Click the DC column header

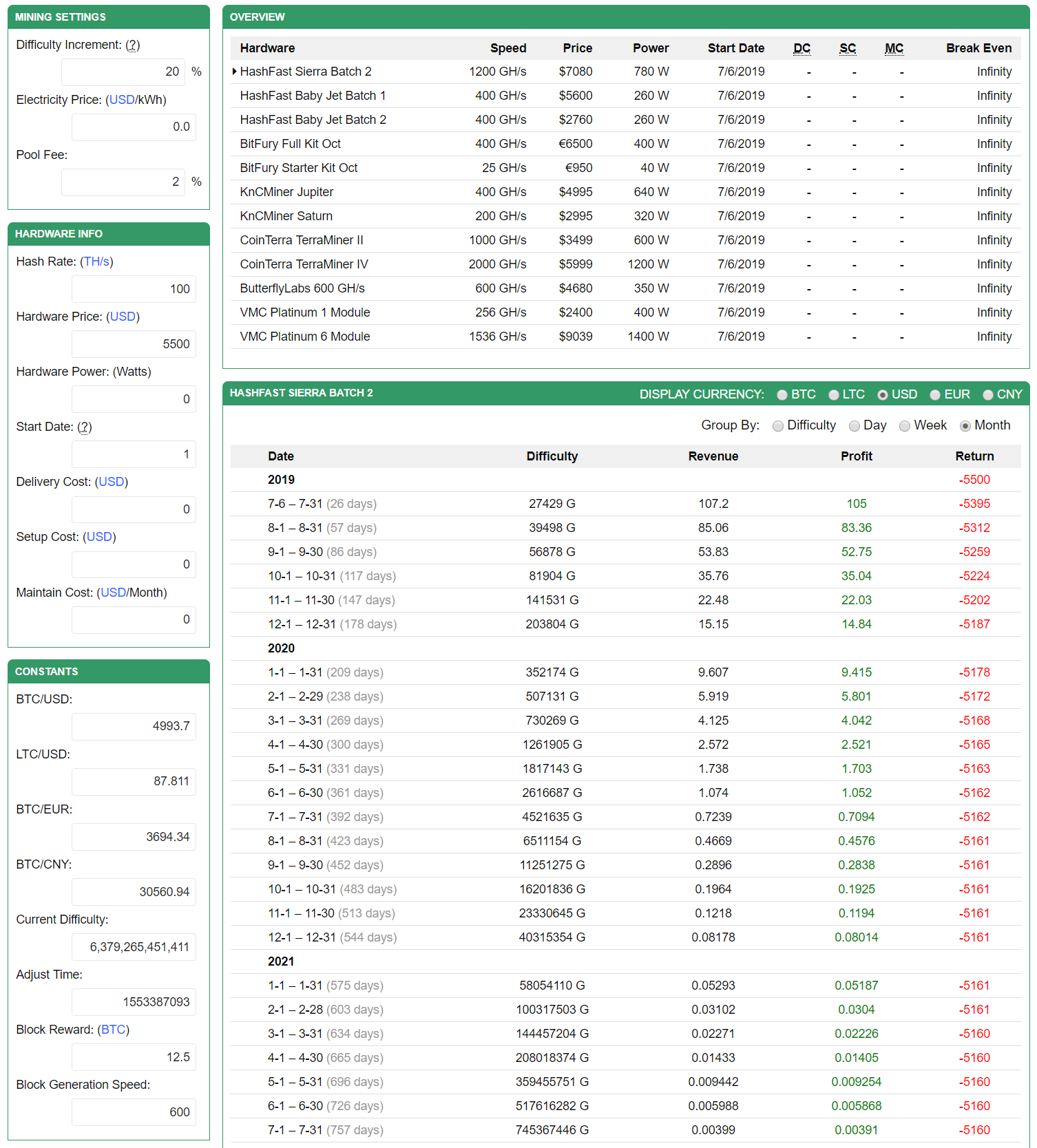[802, 48]
